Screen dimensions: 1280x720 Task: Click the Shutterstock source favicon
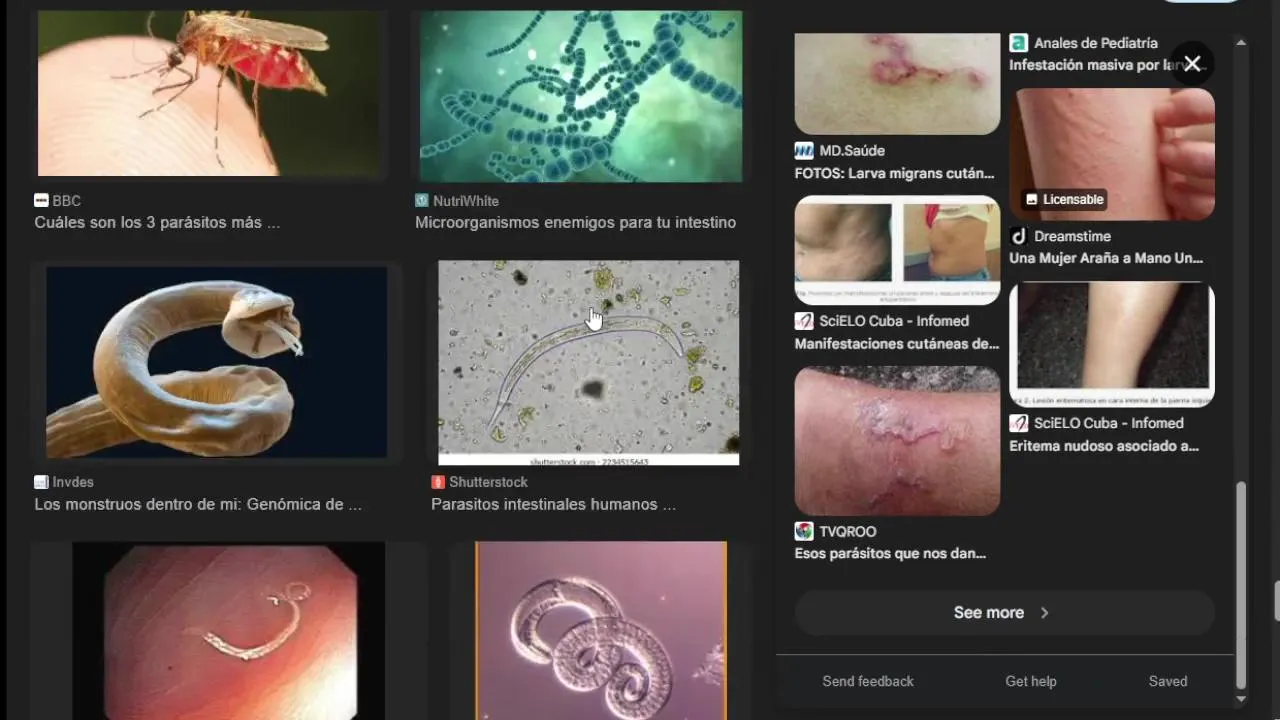(x=438, y=482)
